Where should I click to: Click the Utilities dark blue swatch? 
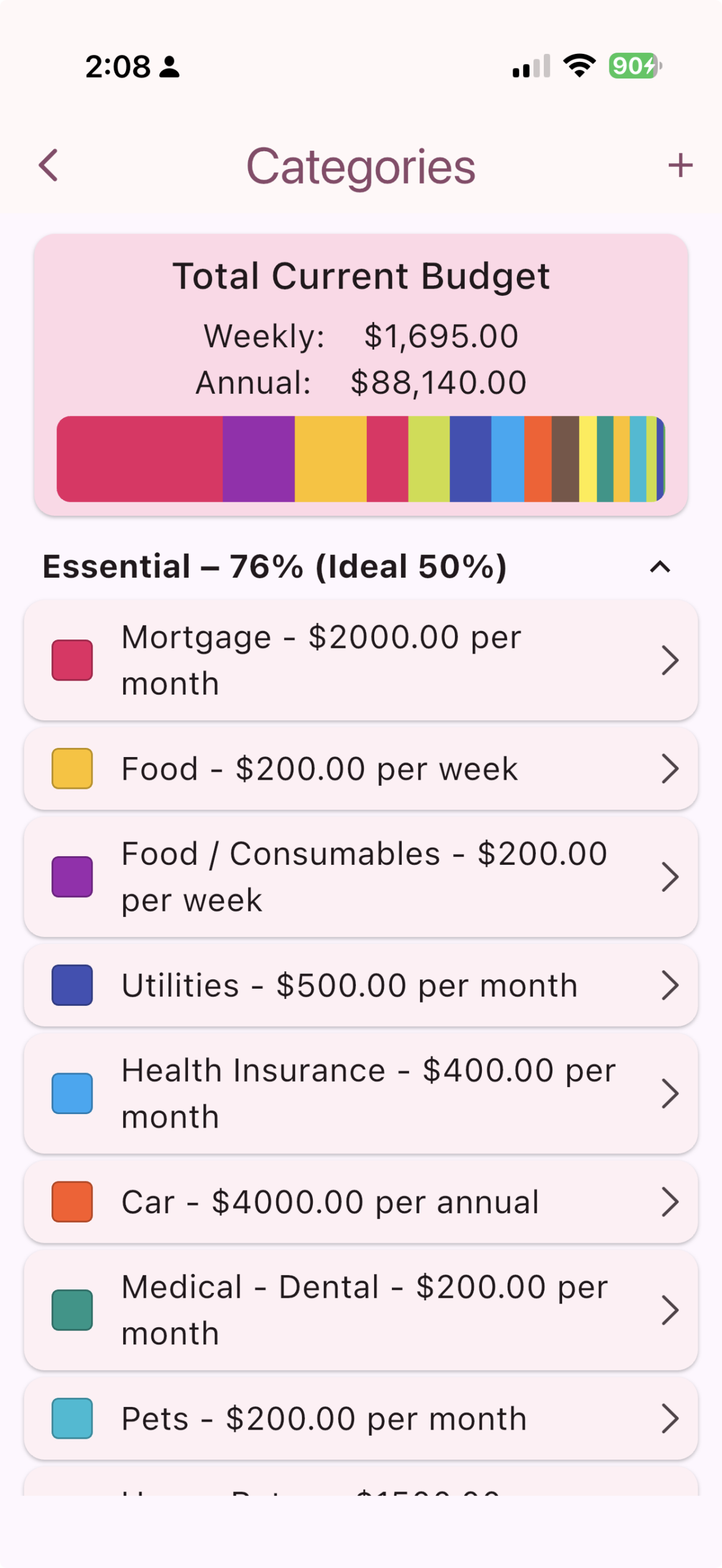(x=72, y=986)
